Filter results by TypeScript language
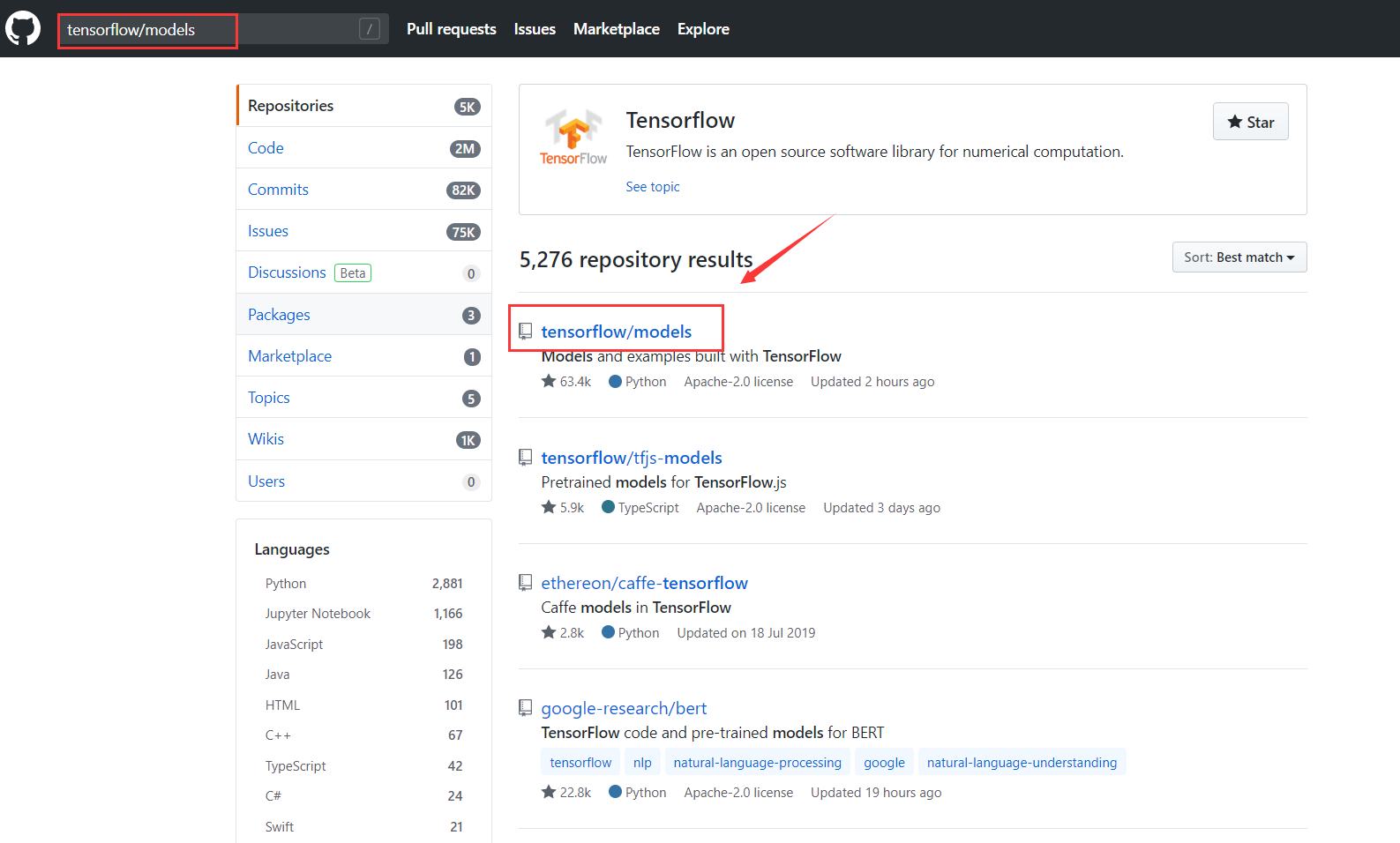 click(363, 766)
